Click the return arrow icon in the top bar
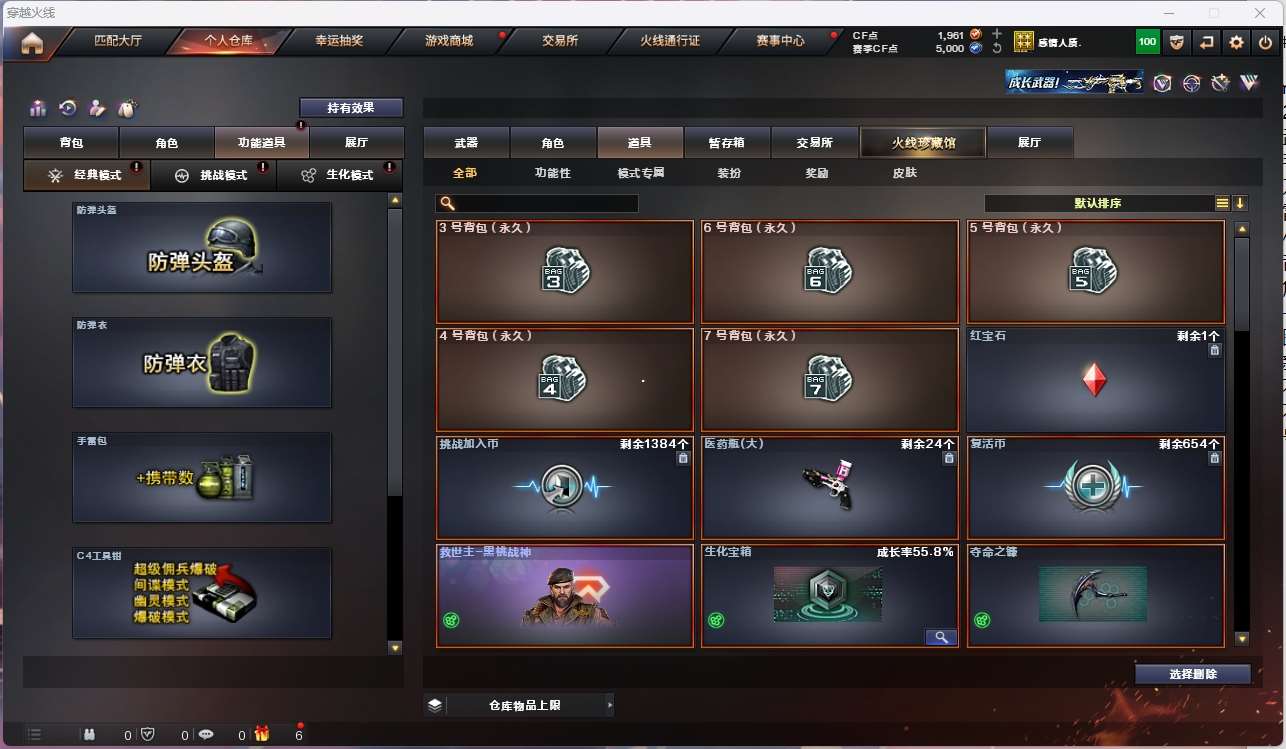The width and height of the screenshot is (1286, 749). [x=1206, y=42]
